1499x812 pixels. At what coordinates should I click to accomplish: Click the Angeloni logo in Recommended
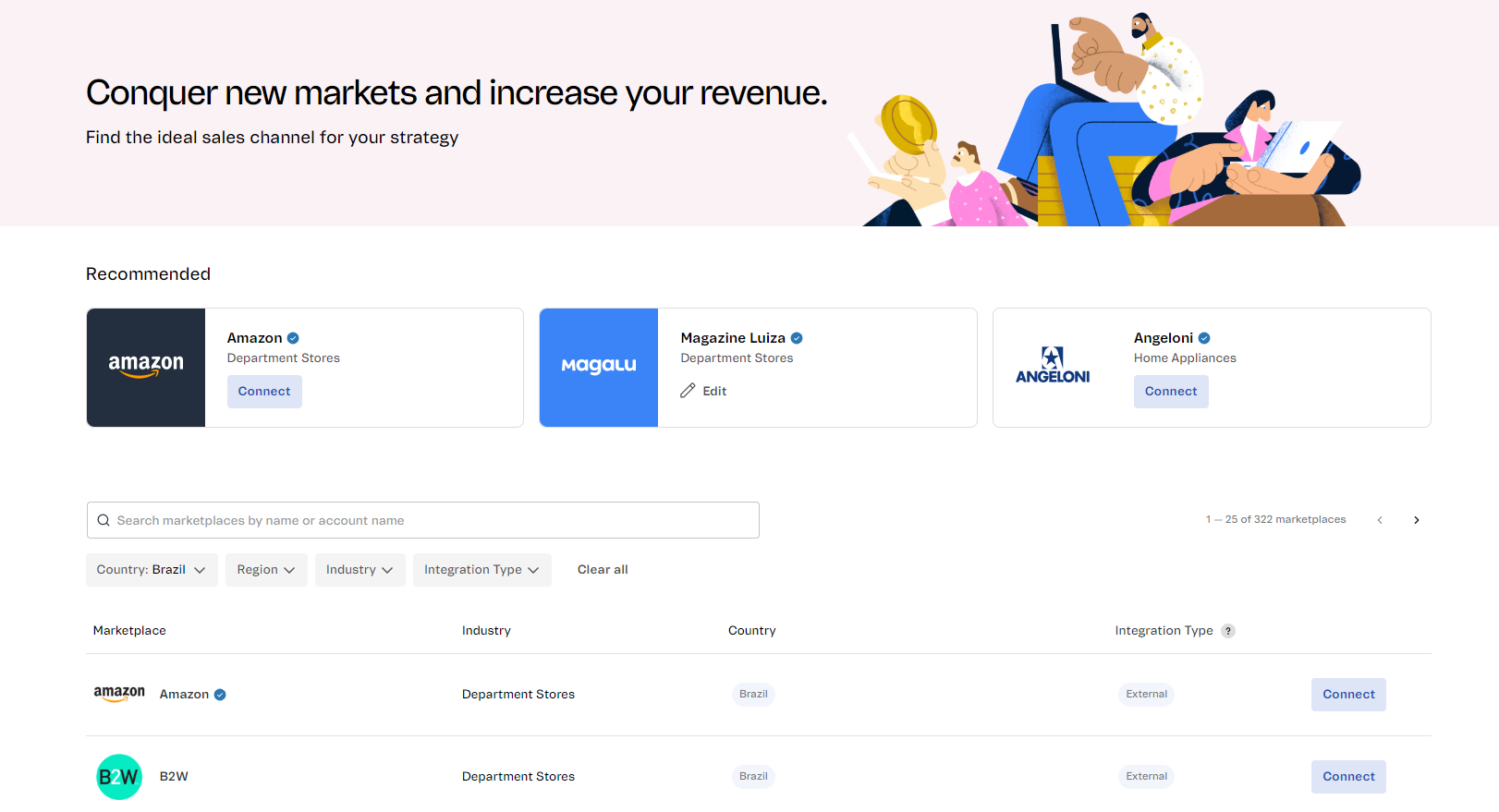point(1053,367)
